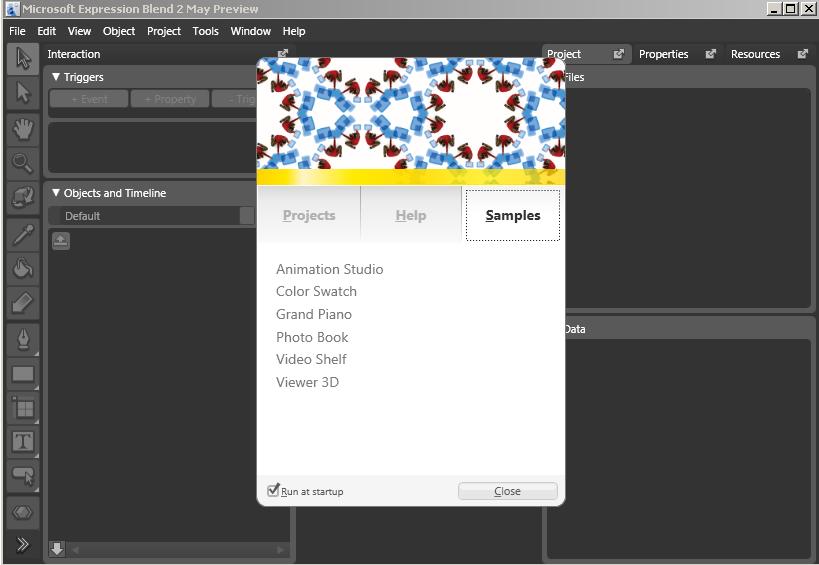
Task: Select the Zoom magnifier tool
Action: (22, 163)
